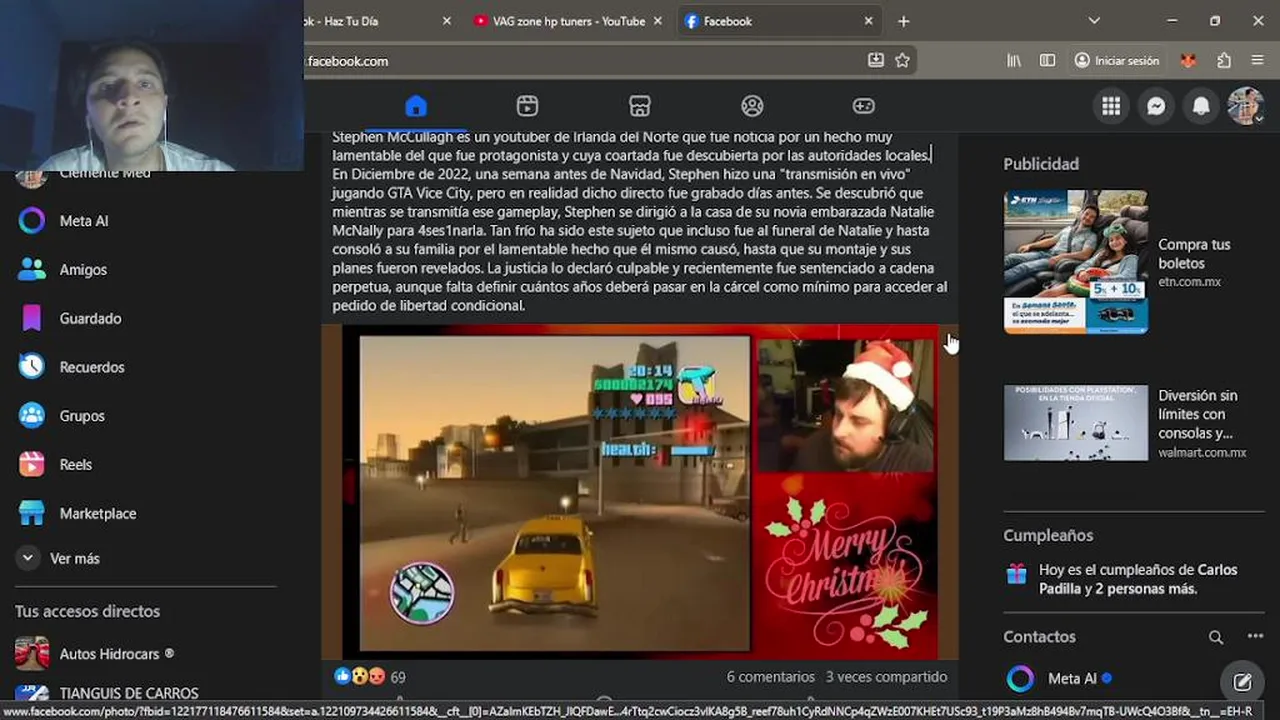This screenshot has height=720, width=1280.
Task: Open Walmart PlayStation ad image
Action: pos(1076,423)
